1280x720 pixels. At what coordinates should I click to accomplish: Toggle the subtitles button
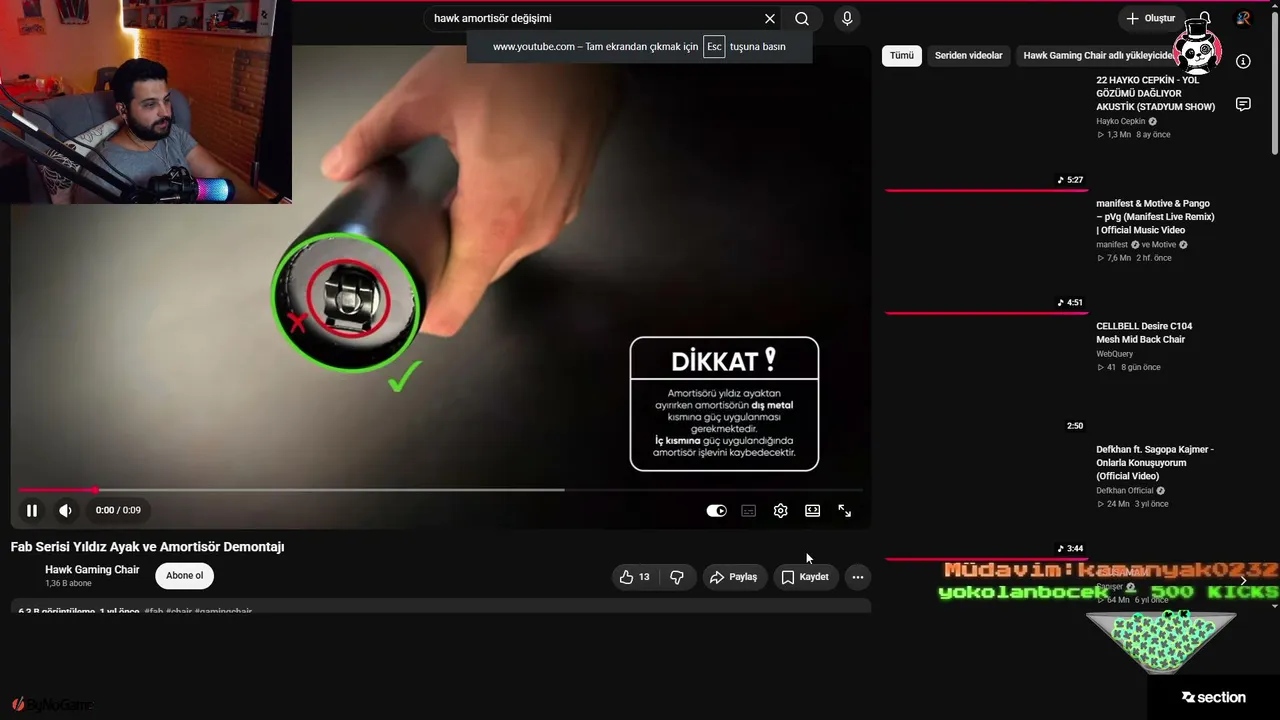click(x=749, y=511)
